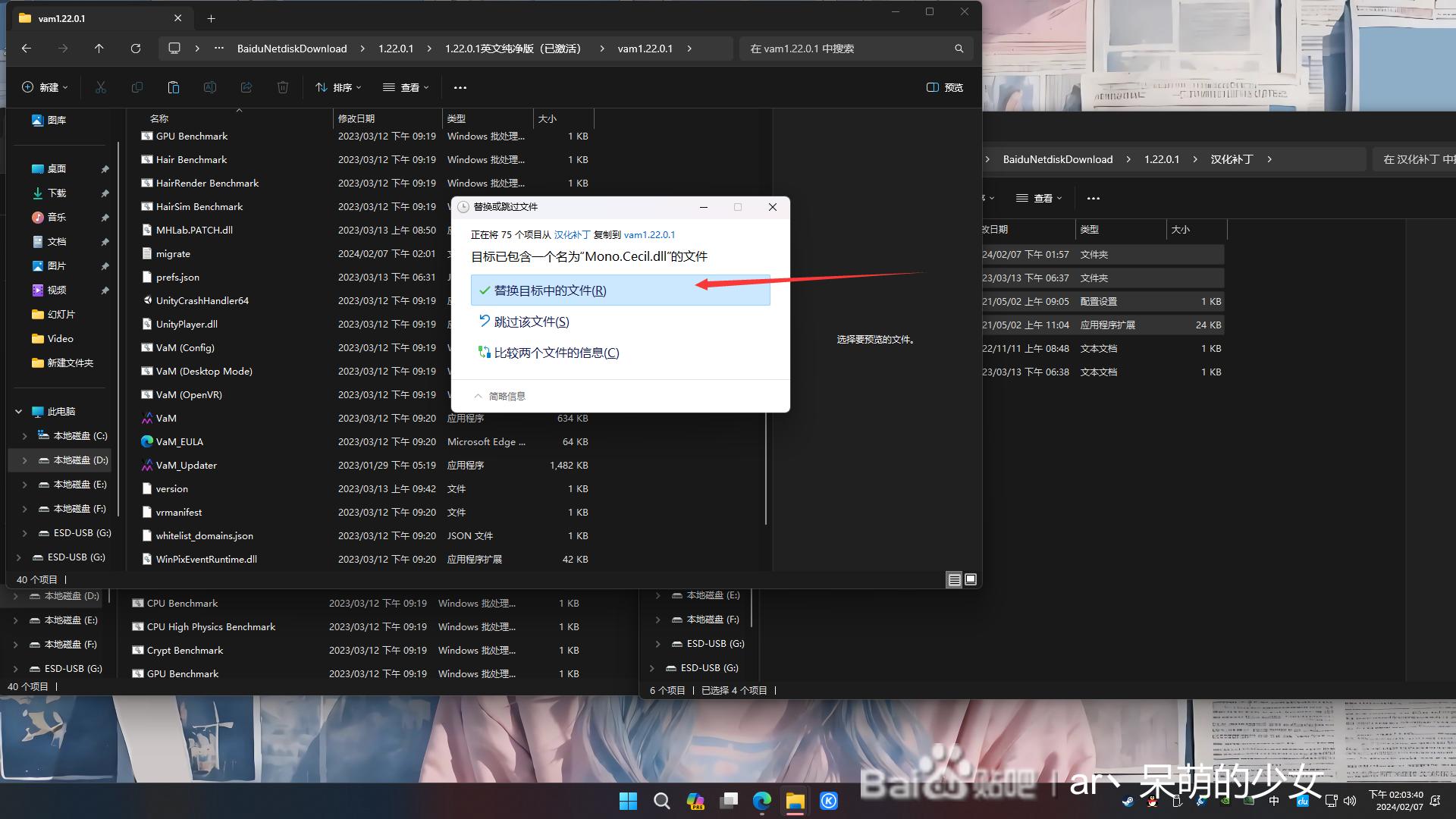Viewport: 1456px width, 819px height.
Task: Expand 本地磁盘 (E:) in sidebar tree
Action: pyautogui.click(x=24, y=485)
